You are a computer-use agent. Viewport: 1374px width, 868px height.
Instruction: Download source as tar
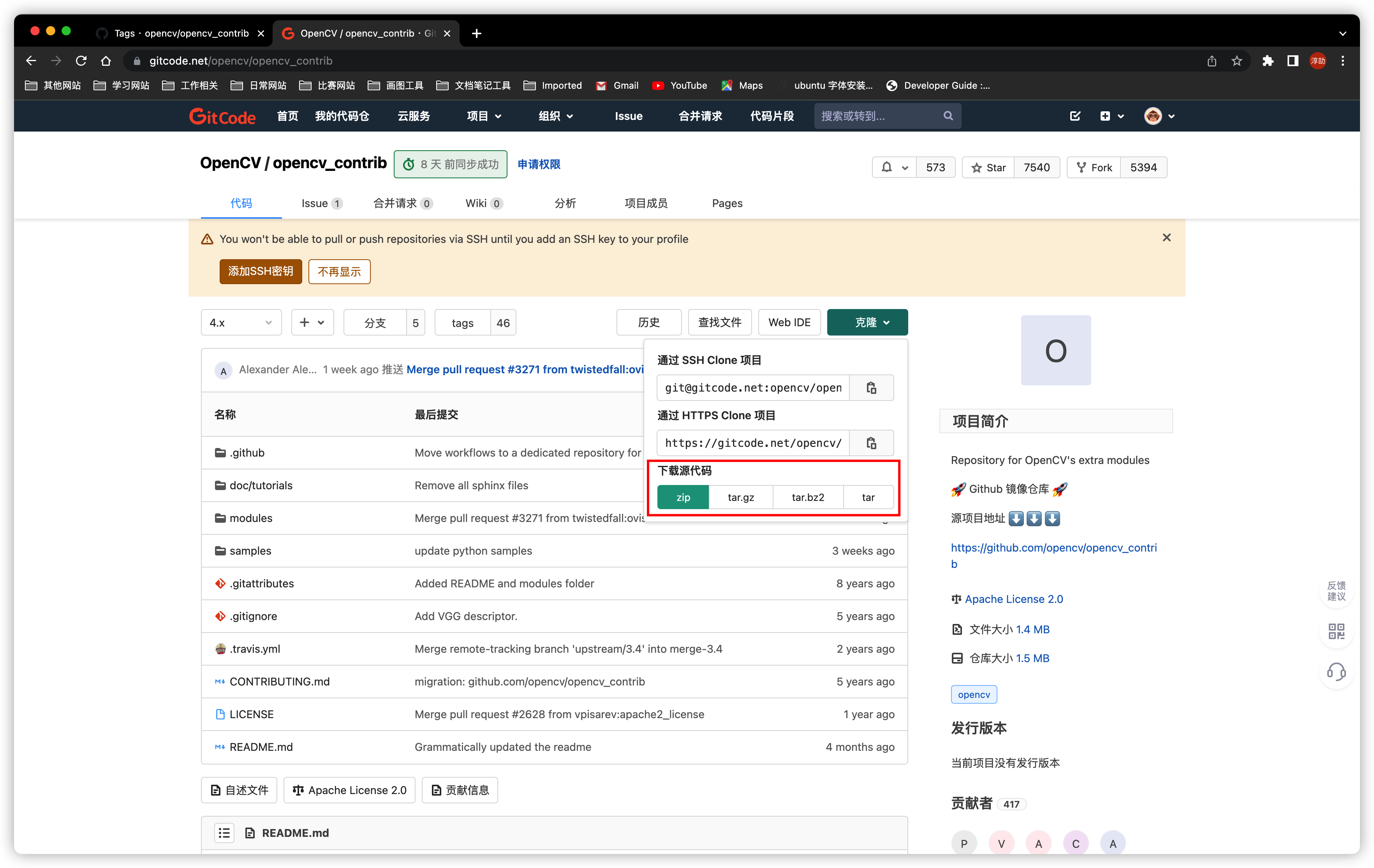click(x=868, y=497)
